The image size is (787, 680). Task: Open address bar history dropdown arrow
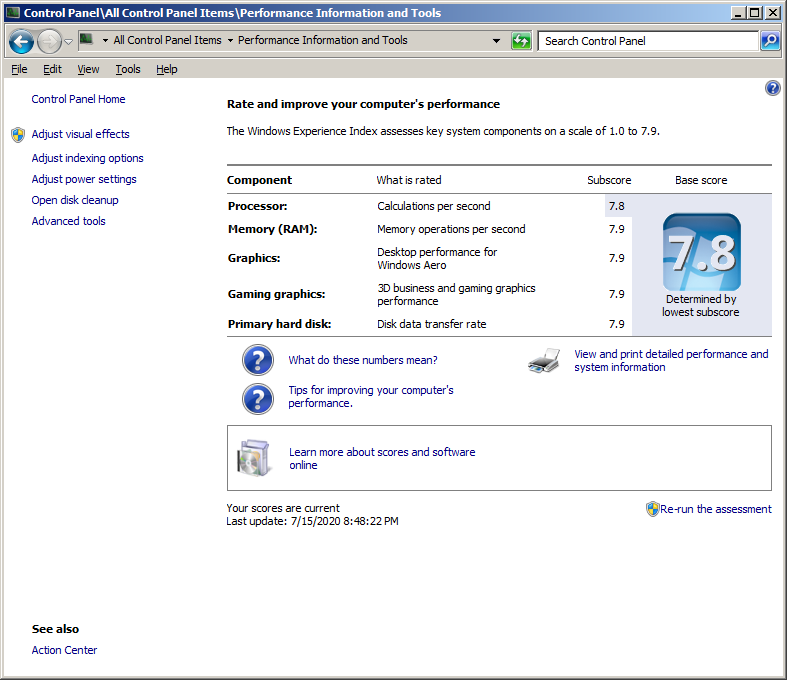tap(496, 41)
